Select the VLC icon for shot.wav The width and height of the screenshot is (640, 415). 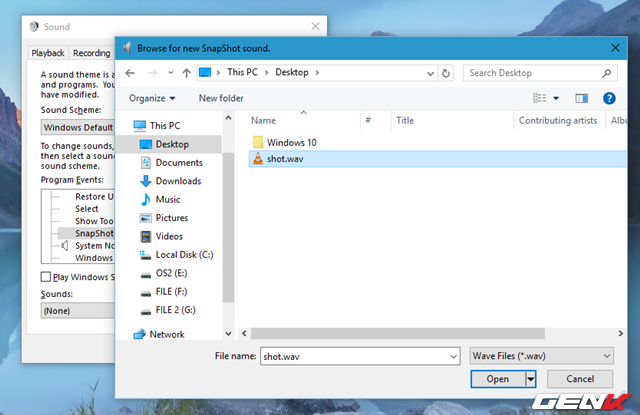(x=257, y=158)
